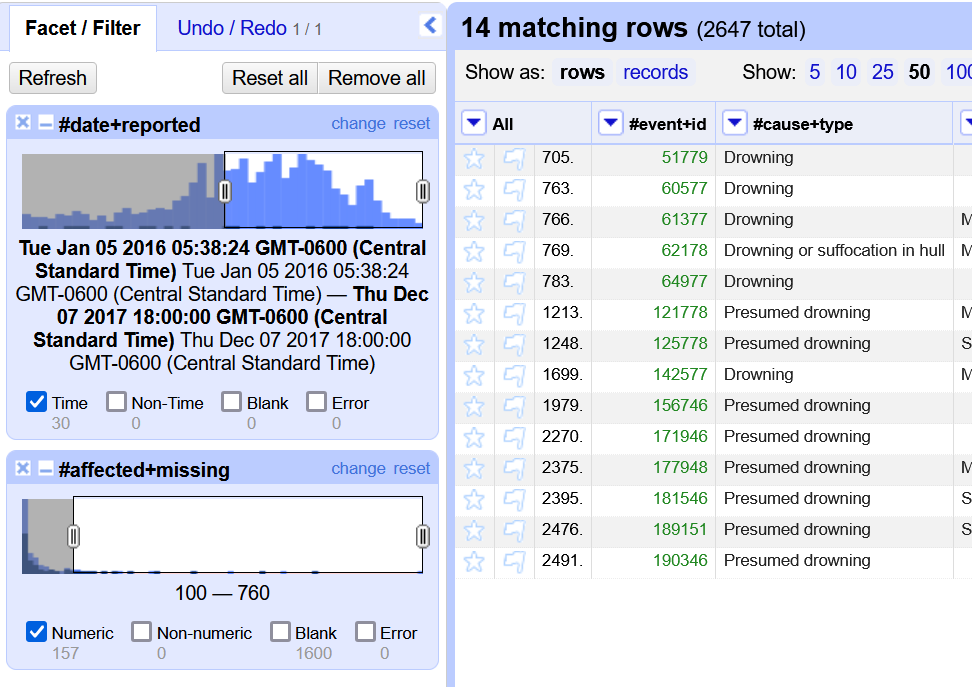
Task: Open #cause+type column dropdown menu
Action: pos(734,123)
